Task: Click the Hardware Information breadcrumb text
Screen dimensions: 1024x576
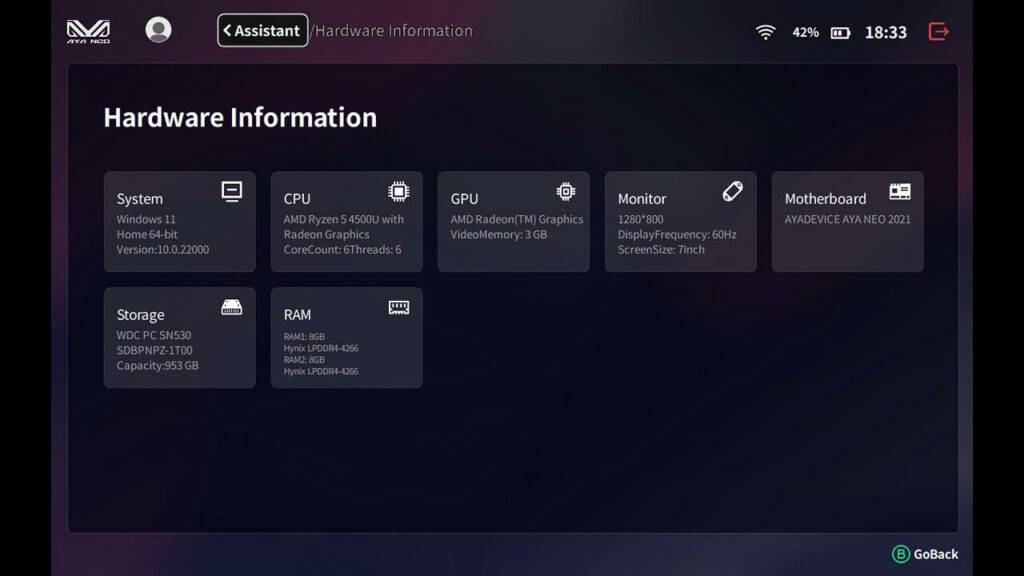Action: click(x=393, y=31)
